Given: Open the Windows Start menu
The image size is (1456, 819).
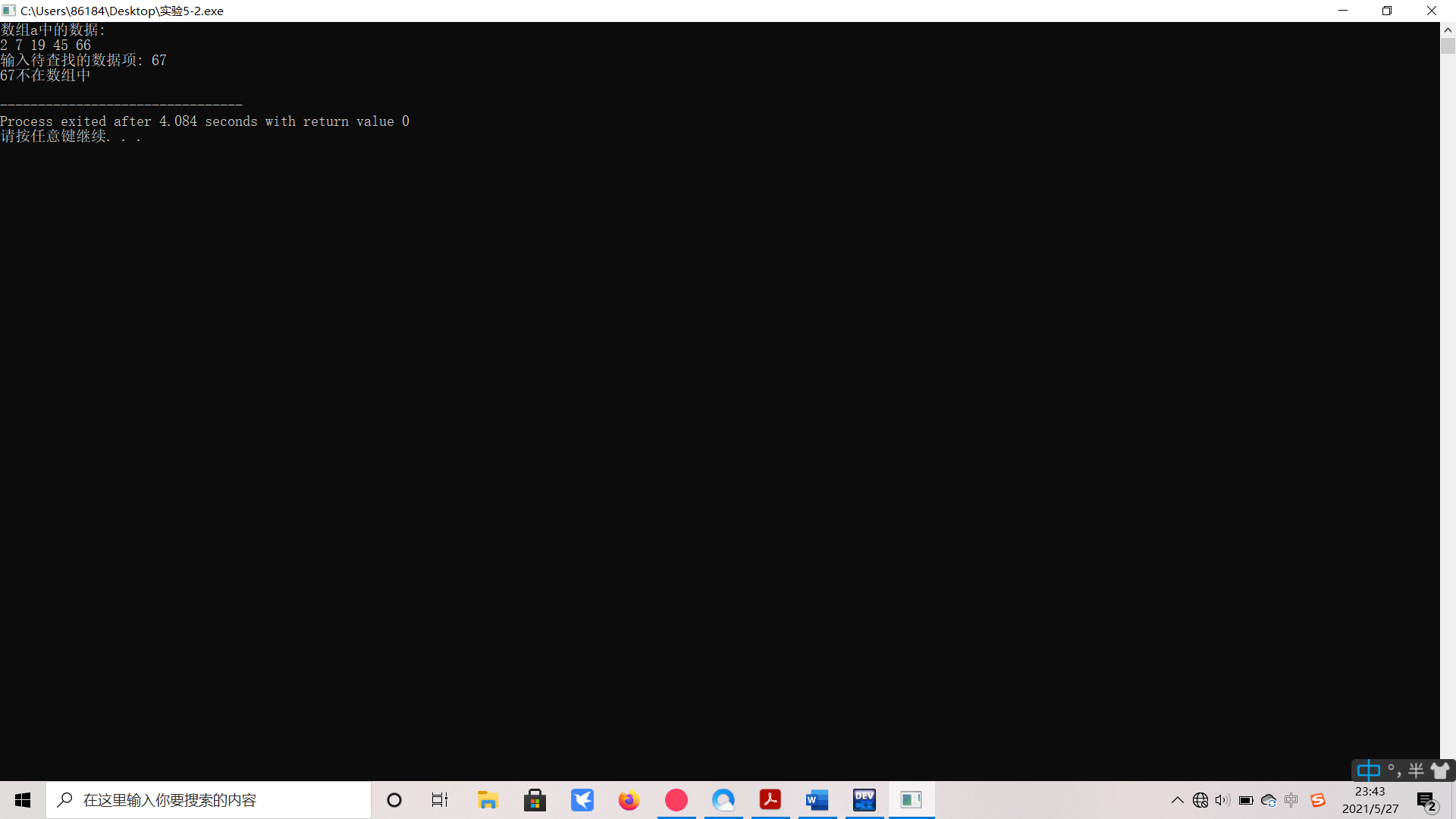Looking at the screenshot, I should pyautogui.click(x=23, y=800).
